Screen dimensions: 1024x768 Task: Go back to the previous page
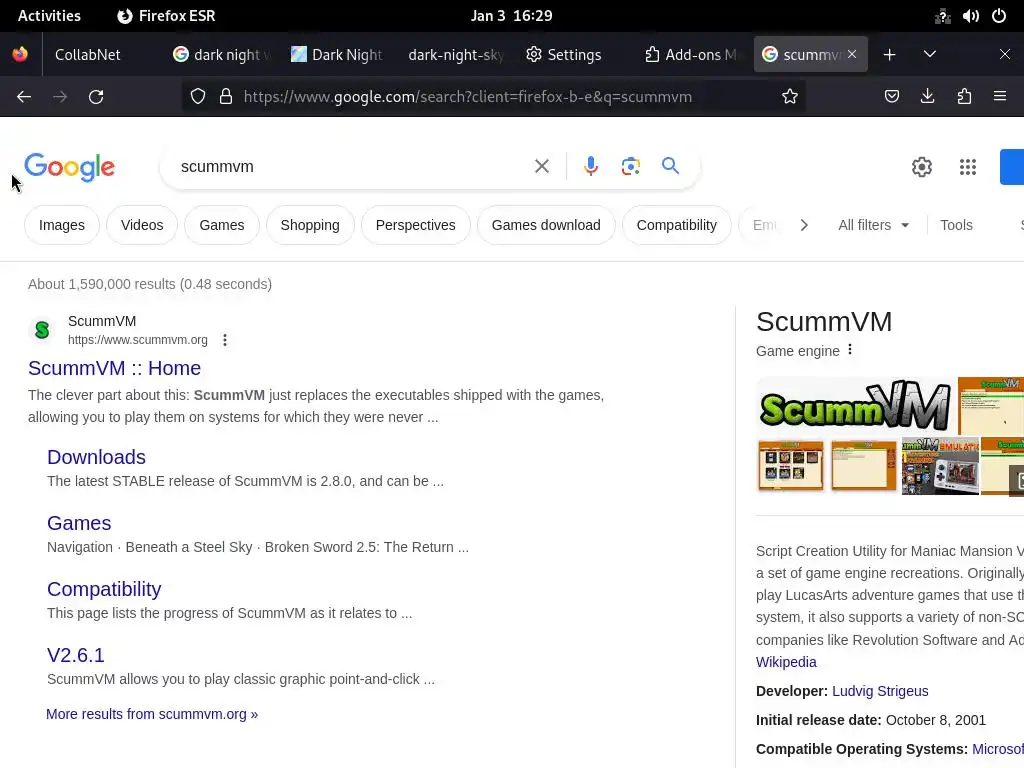tap(24, 97)
